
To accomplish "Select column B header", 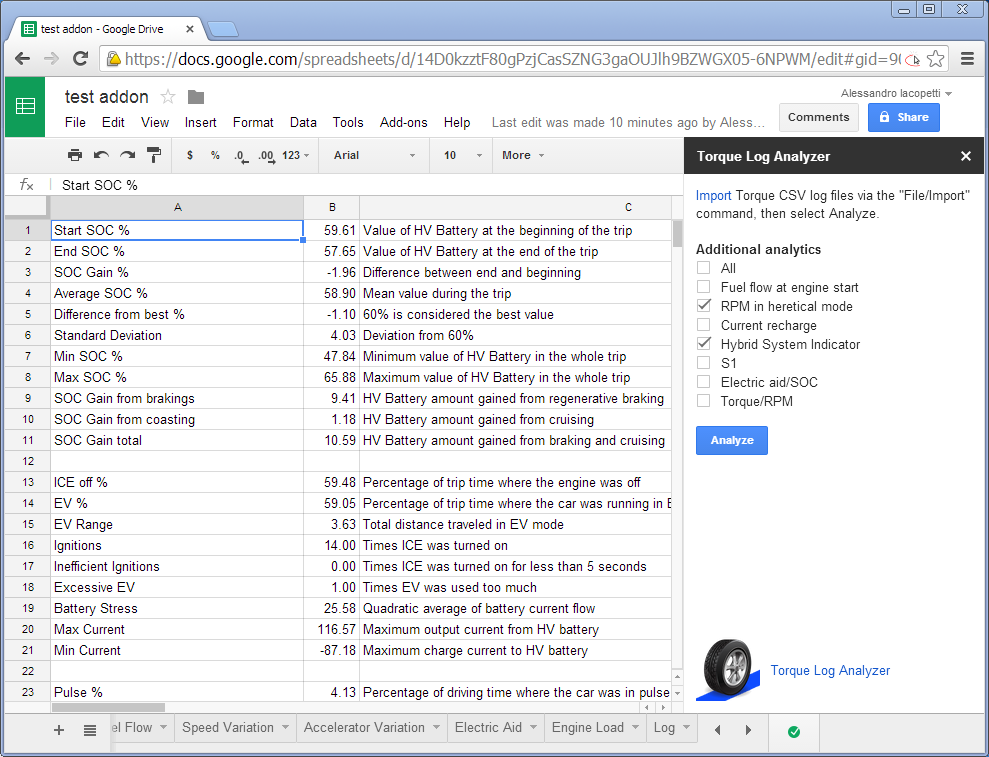I will [332, 207].
